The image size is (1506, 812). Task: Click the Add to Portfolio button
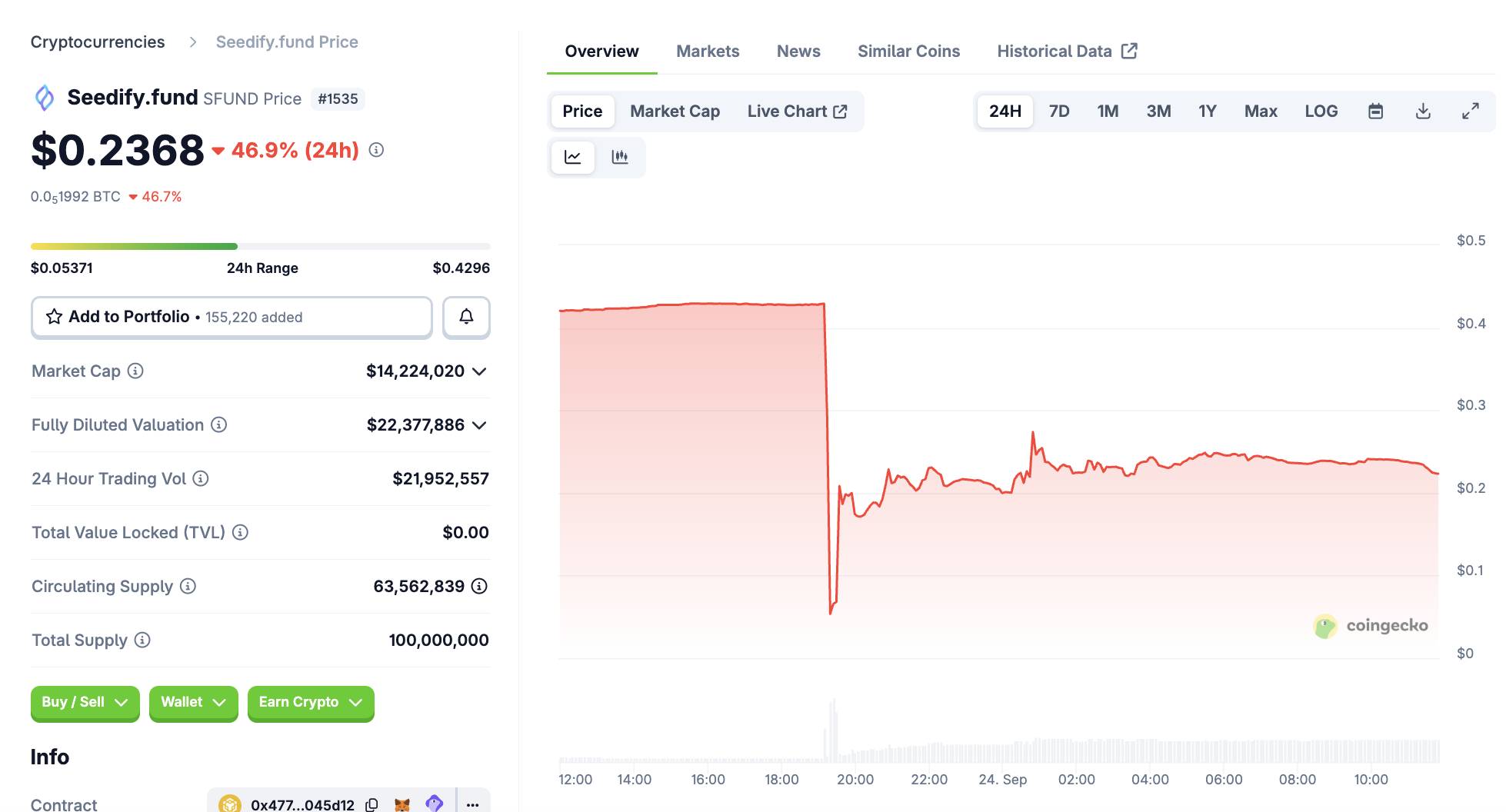coord(232,317)
